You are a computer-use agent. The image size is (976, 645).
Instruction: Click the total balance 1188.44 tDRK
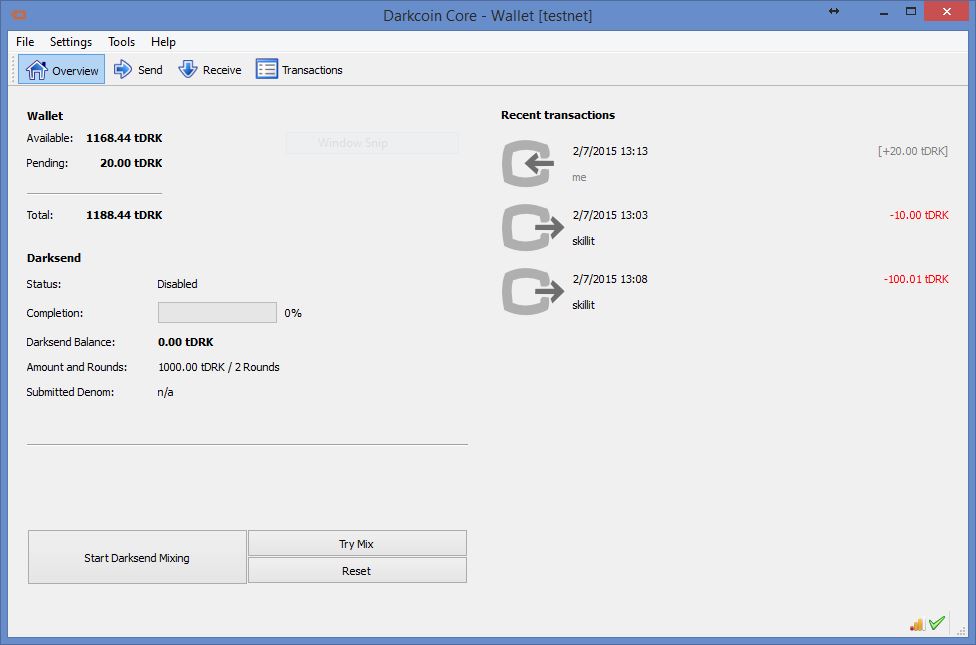click(x=124, y=215)
